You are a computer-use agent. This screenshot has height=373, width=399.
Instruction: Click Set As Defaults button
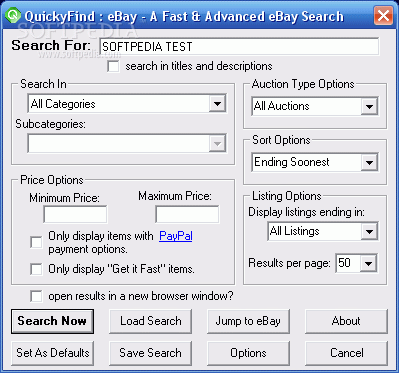52,353
